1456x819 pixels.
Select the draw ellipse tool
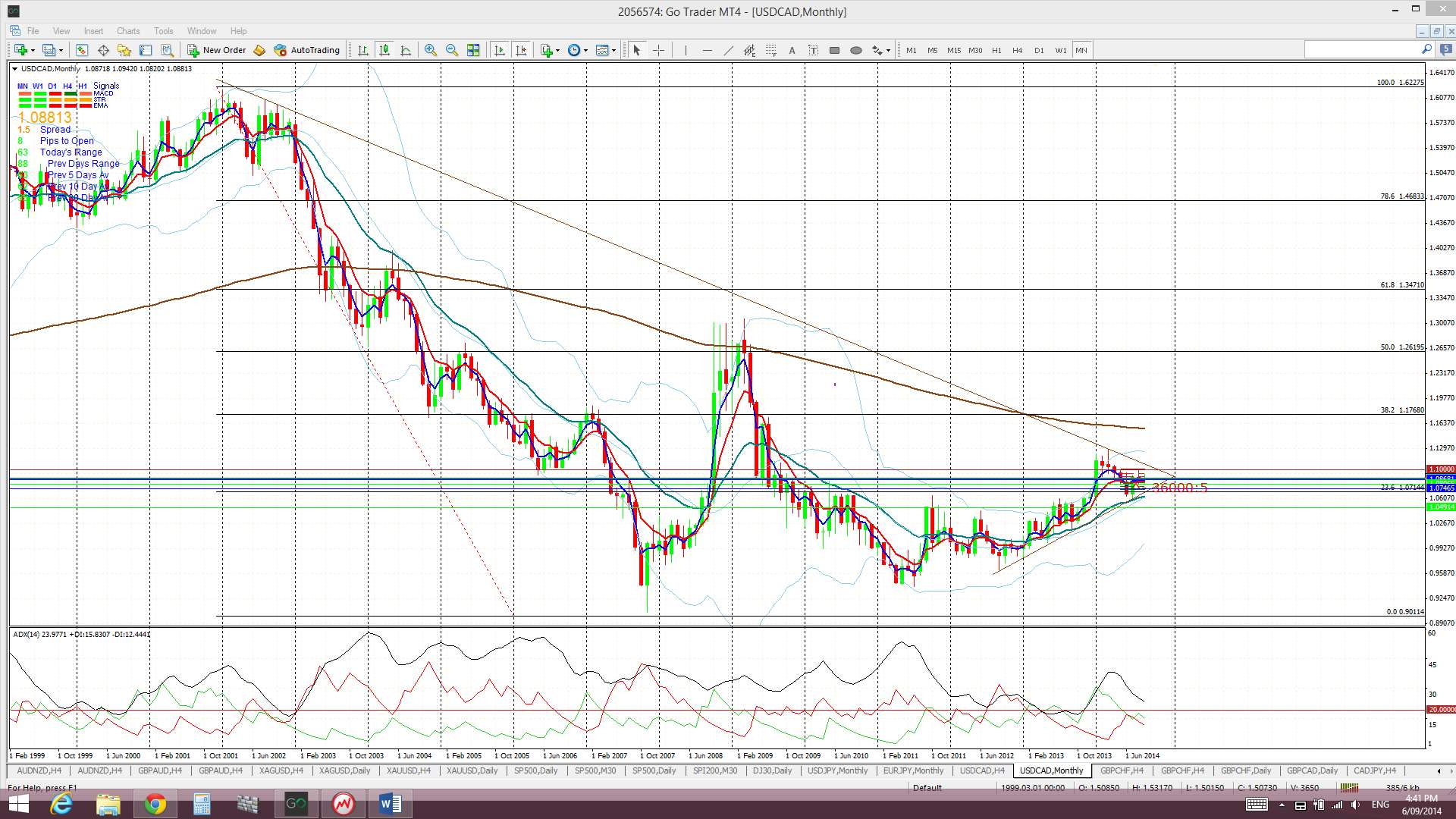pyautogui.click(x=856, y=50)
